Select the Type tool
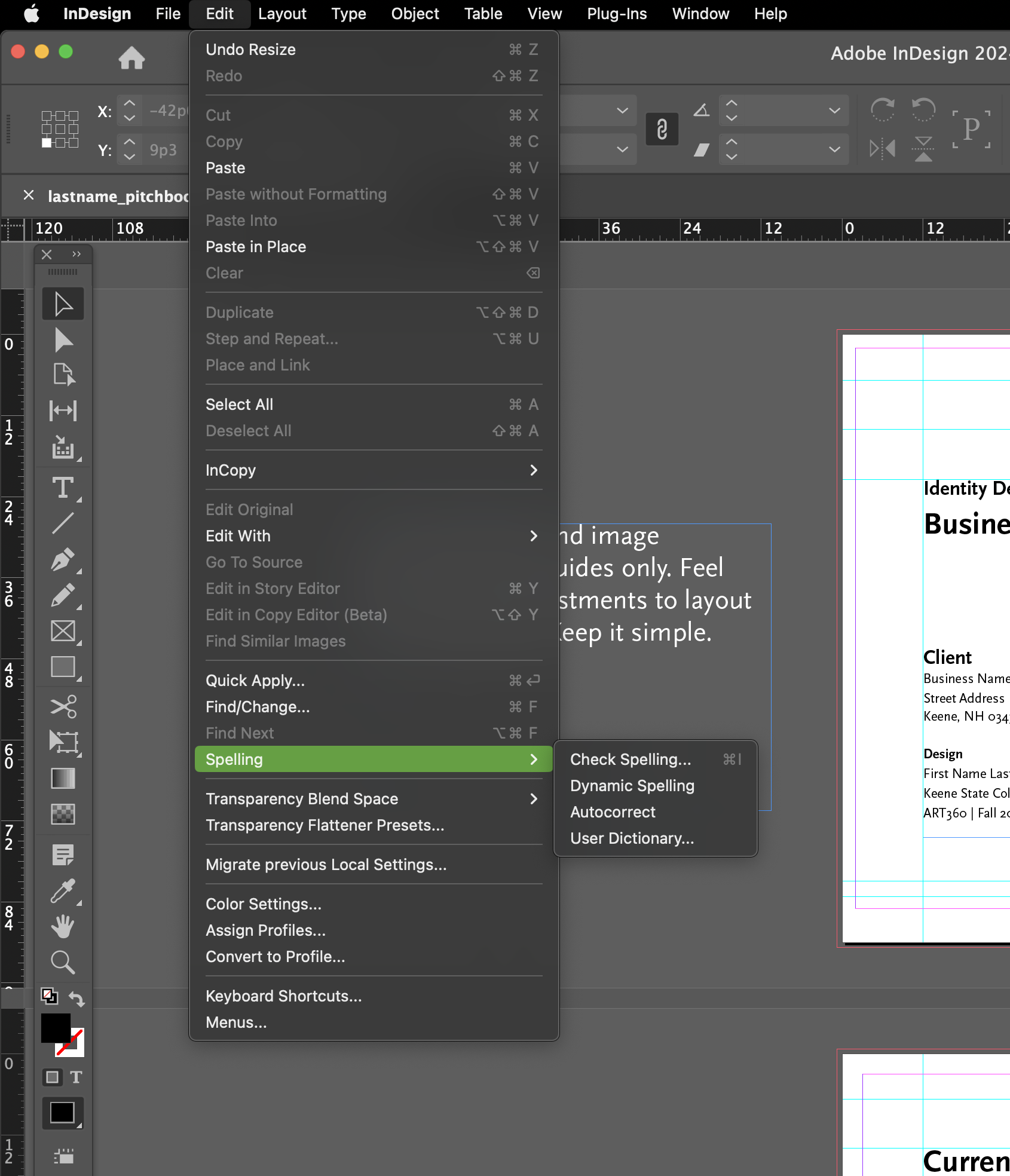Viewport: 1010px width, 1176px height. [62, 488]
